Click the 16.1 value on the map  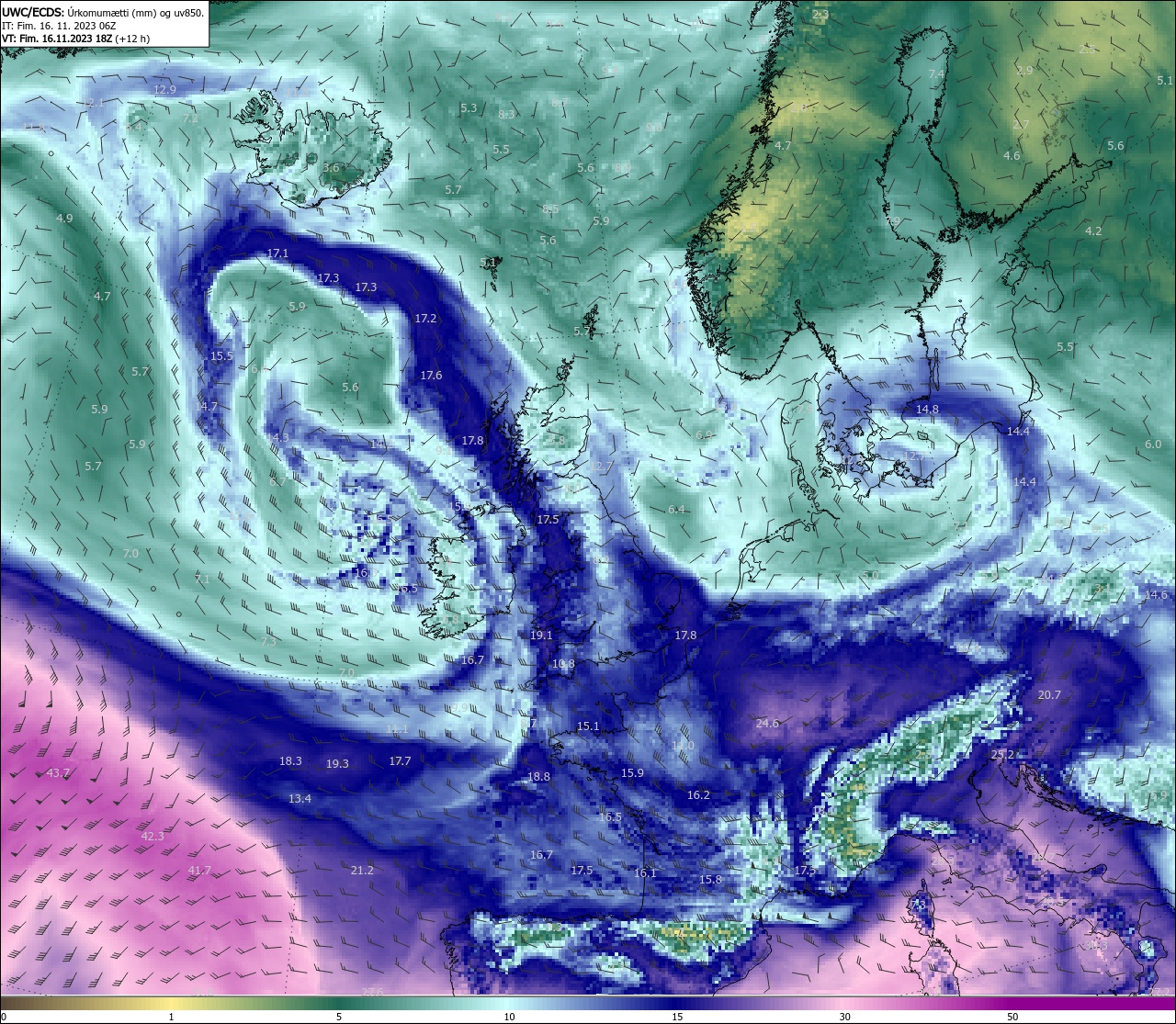tap(646, 873)
